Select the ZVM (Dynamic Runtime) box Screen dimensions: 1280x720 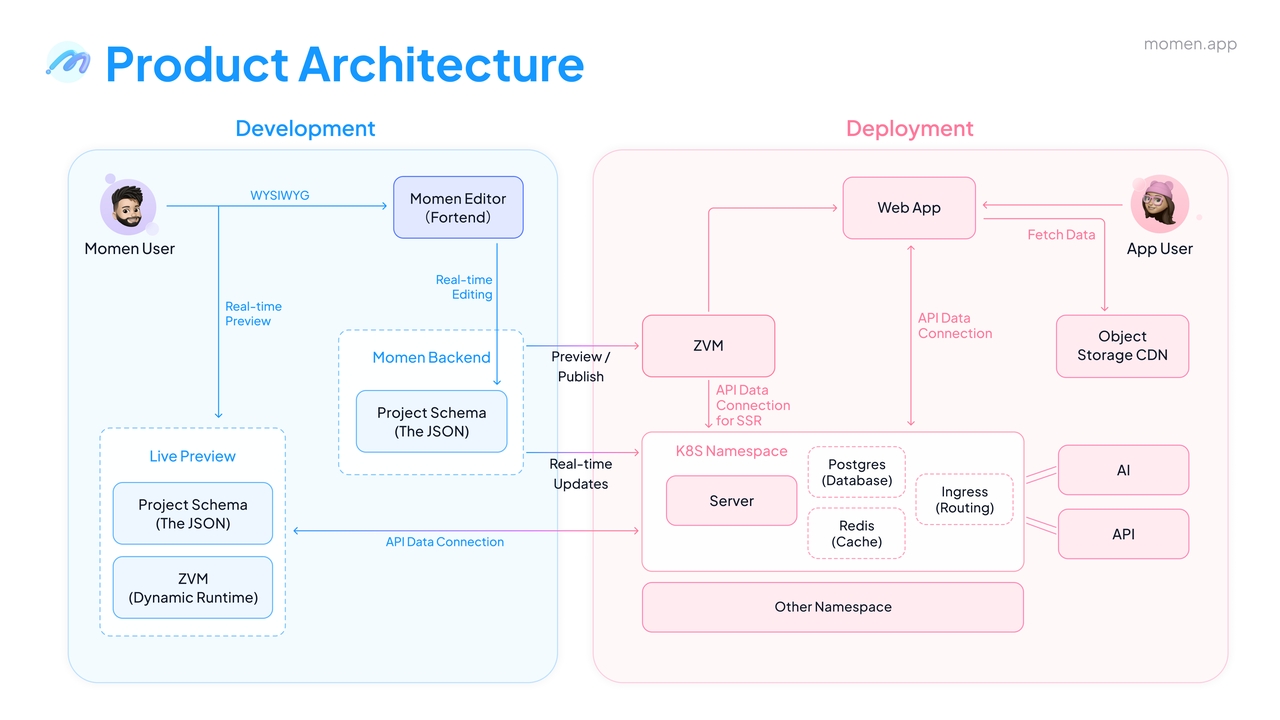[192, 588]
